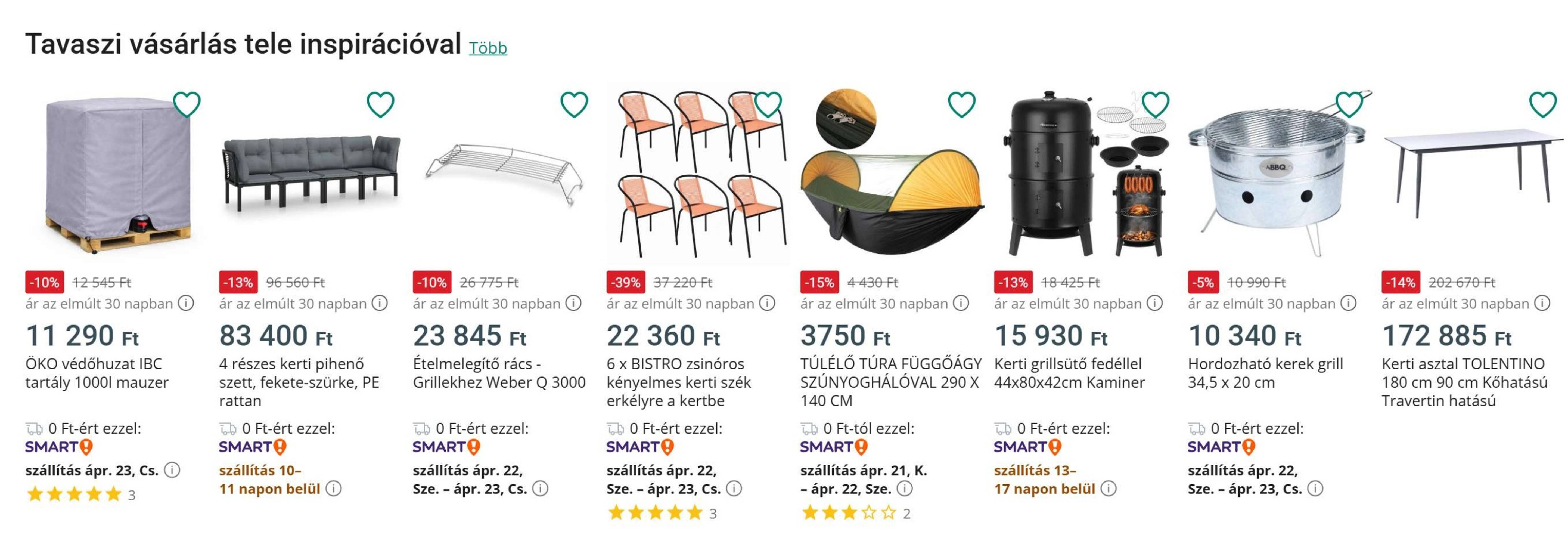1568x544 pixels.
Task: Open price info icon for the BISTRO chairs
Action: pos(767,303)
